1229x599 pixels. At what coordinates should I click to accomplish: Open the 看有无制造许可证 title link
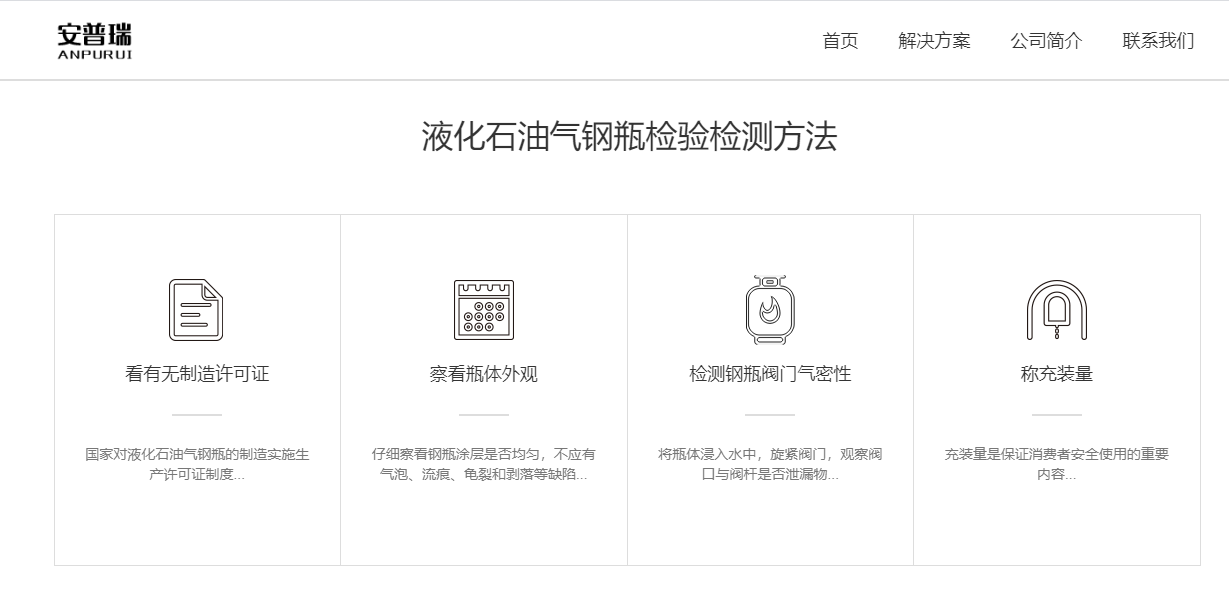pyautogui.click(x=197, y=375)
